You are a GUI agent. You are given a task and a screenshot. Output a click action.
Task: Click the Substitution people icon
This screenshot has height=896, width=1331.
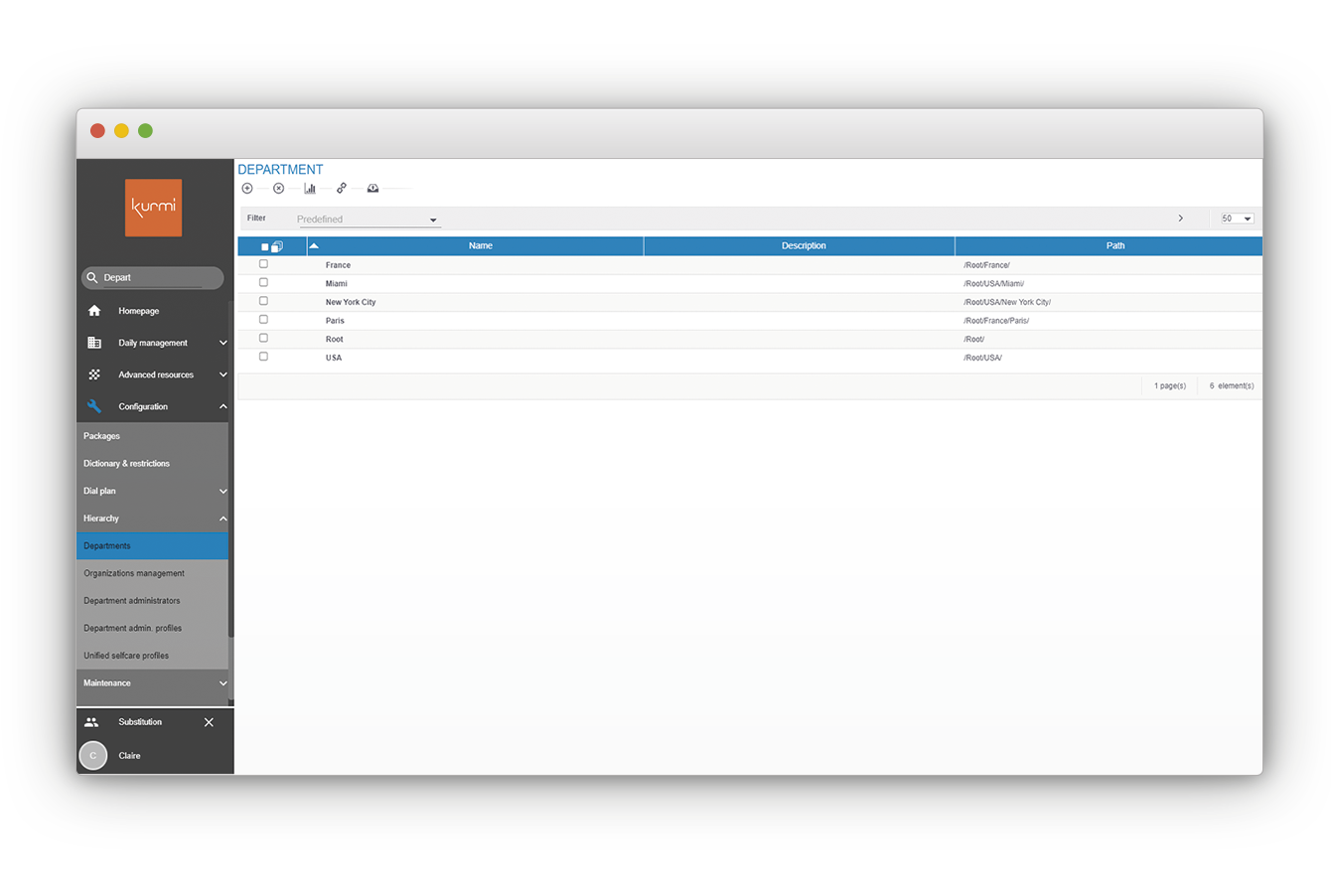91,722
